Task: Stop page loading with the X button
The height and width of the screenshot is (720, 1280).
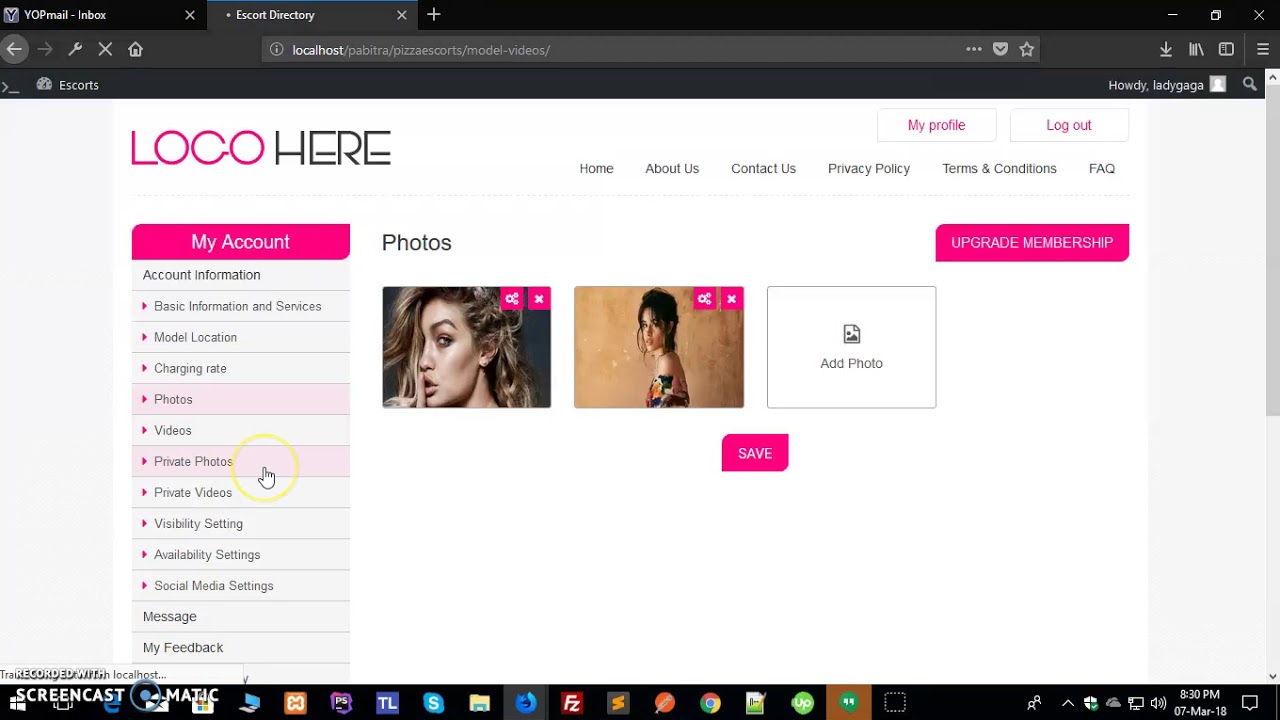Action: tap(105, 49)
